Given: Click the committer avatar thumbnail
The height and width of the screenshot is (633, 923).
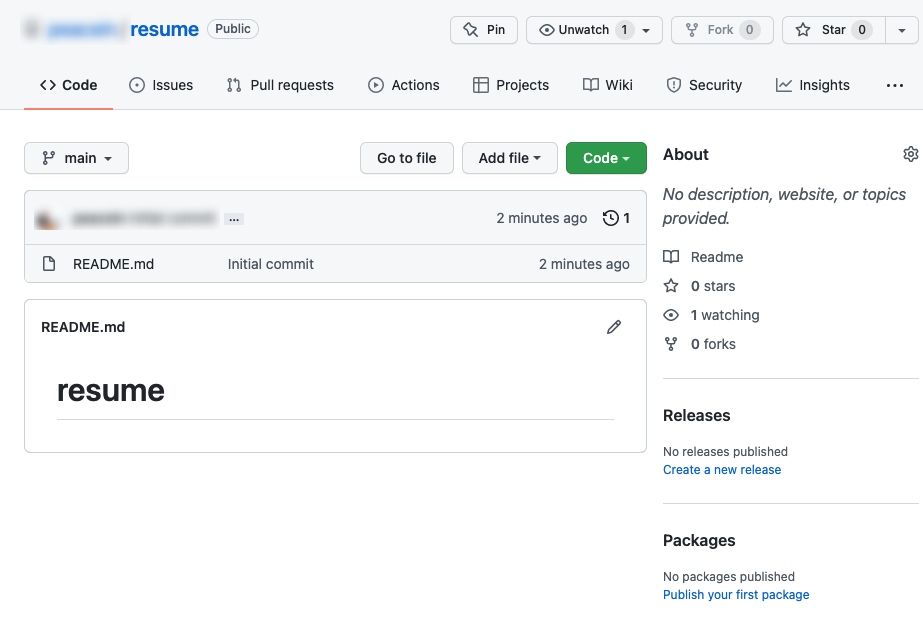Looking at the screenshot, I should 47,219.
